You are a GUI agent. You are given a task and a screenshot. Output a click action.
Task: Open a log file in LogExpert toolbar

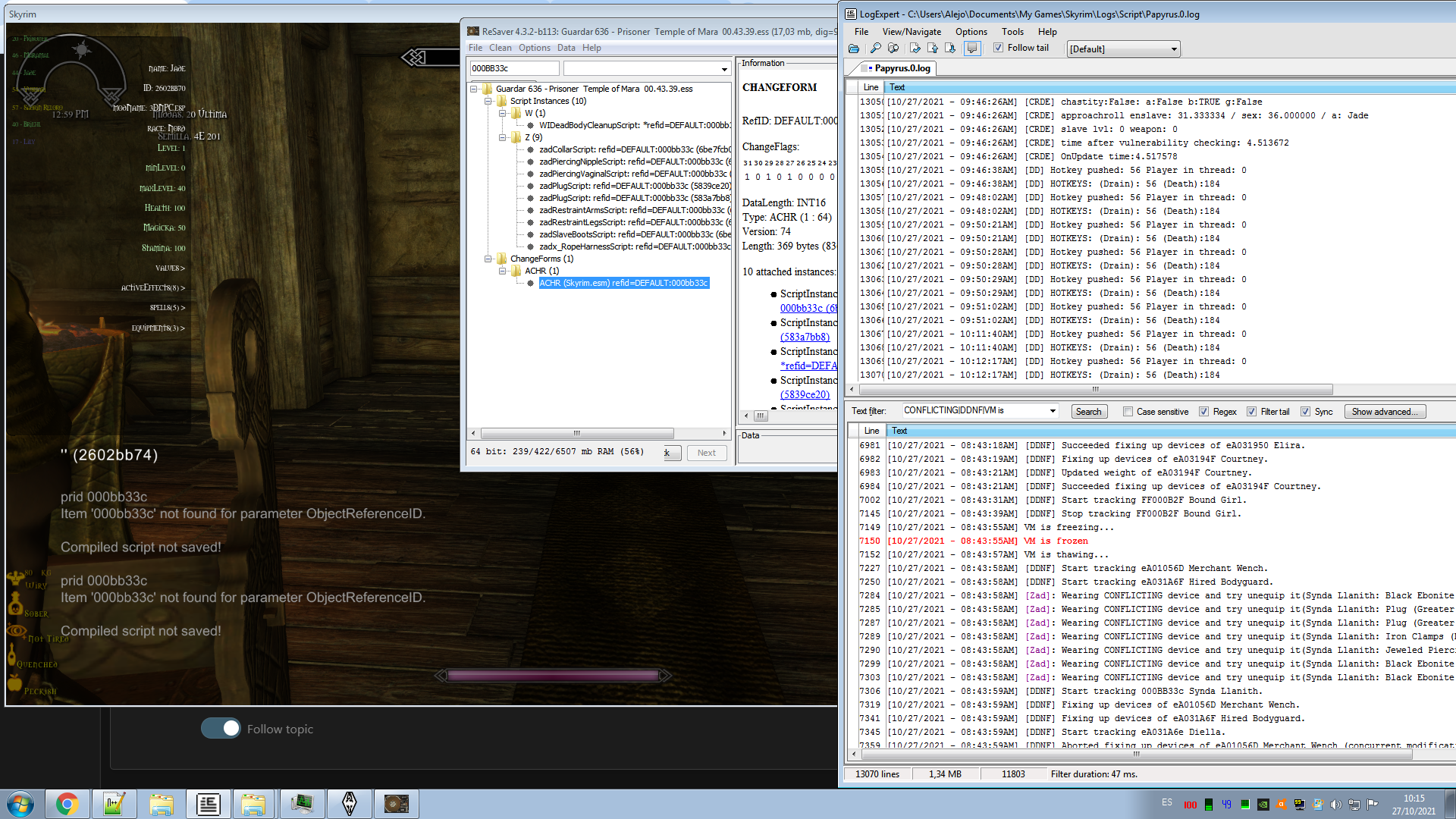pos(854,49)
